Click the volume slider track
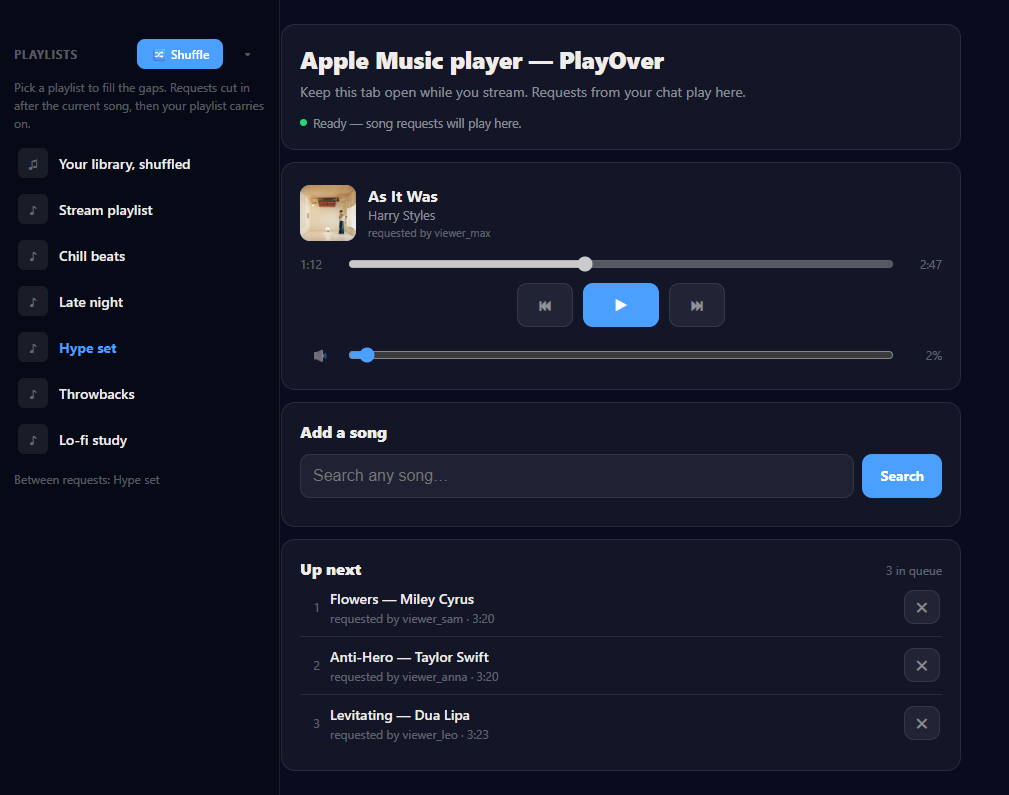The width and height of the screenshot is (1009, 795). point(620,355)
